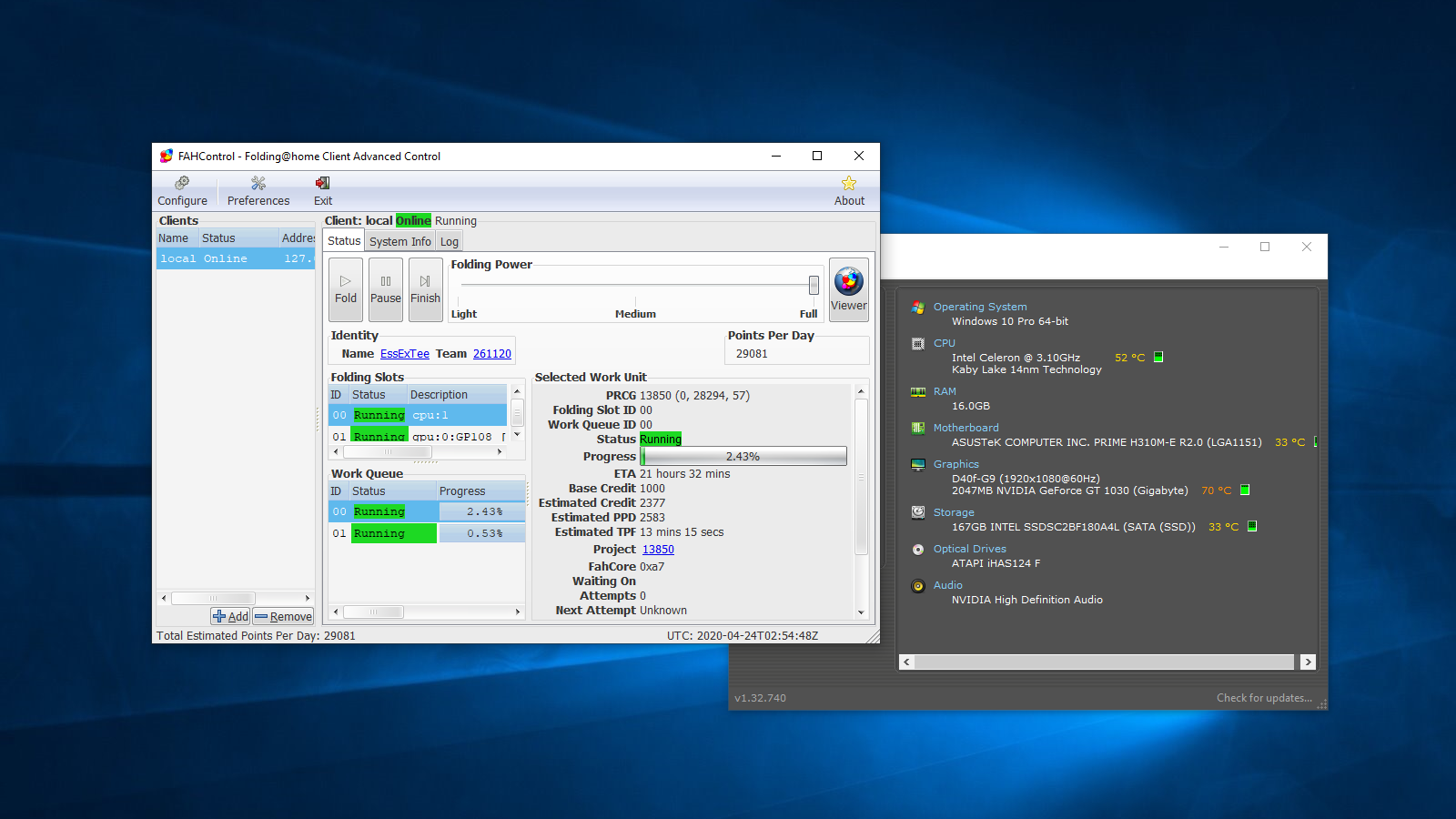Click the Graphics monitor icon in Speccy

pyautogui.click(x=918, y=464)
